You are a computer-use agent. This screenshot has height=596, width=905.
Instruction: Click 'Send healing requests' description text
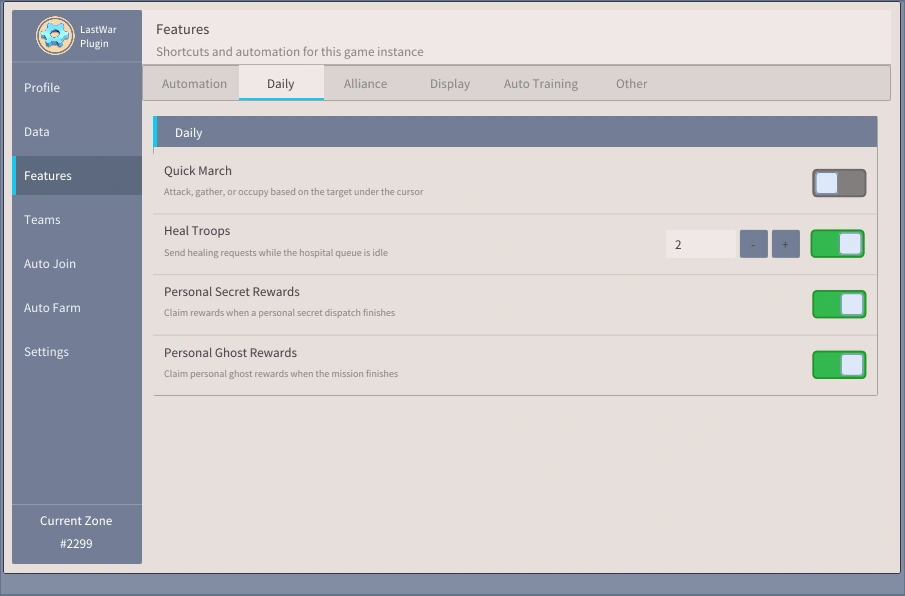tap(276, 252)
